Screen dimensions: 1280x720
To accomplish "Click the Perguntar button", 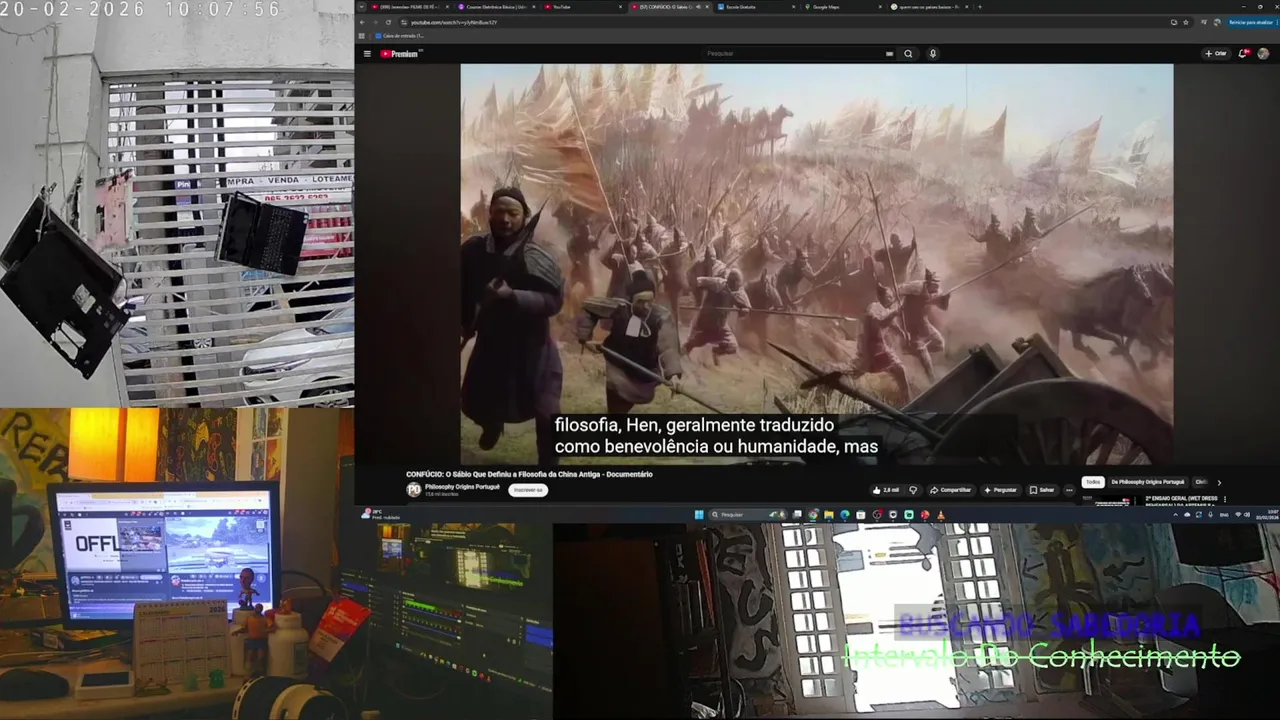I will (1000, 490).
